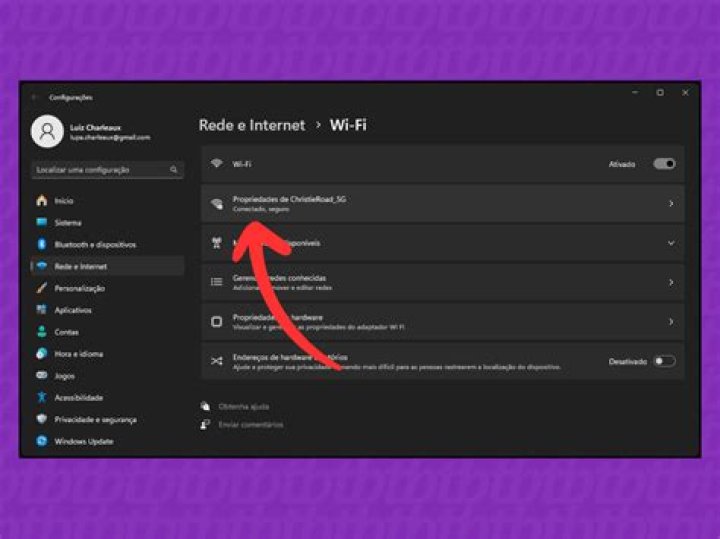Click the Obtenha ajuda link

pyautogui.click(x=243, y=406)
